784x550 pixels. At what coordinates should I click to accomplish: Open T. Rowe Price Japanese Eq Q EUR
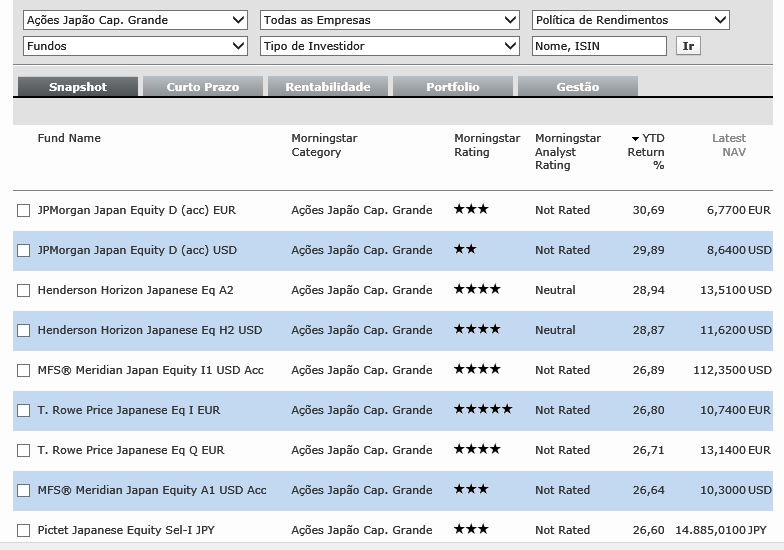pyautogui.click(x=131, y=450)
